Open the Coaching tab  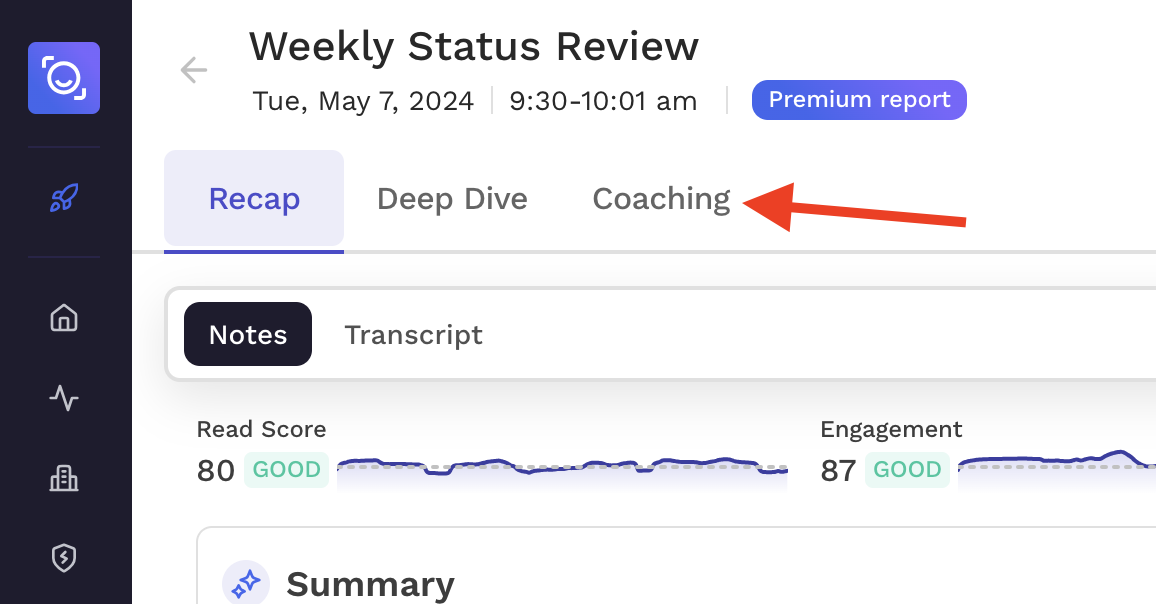tap(661, 199)
